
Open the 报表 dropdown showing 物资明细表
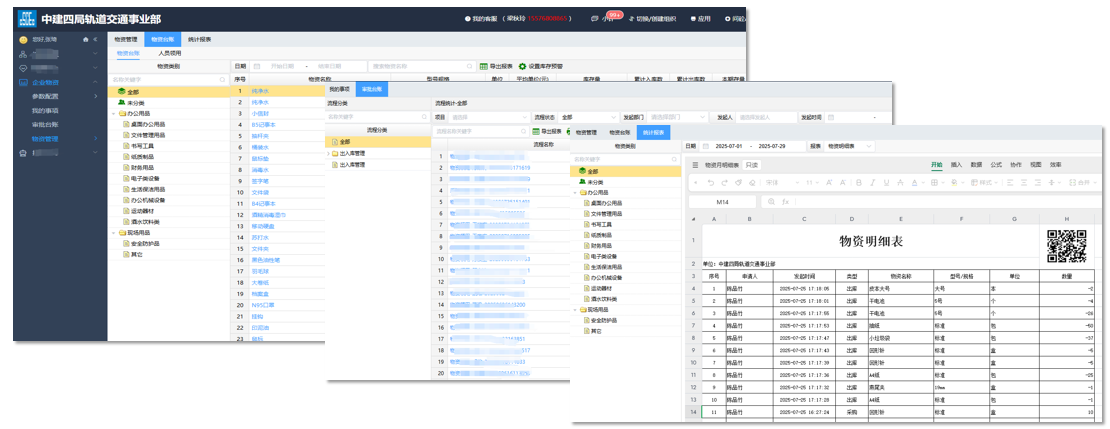[x=850, y=147]
